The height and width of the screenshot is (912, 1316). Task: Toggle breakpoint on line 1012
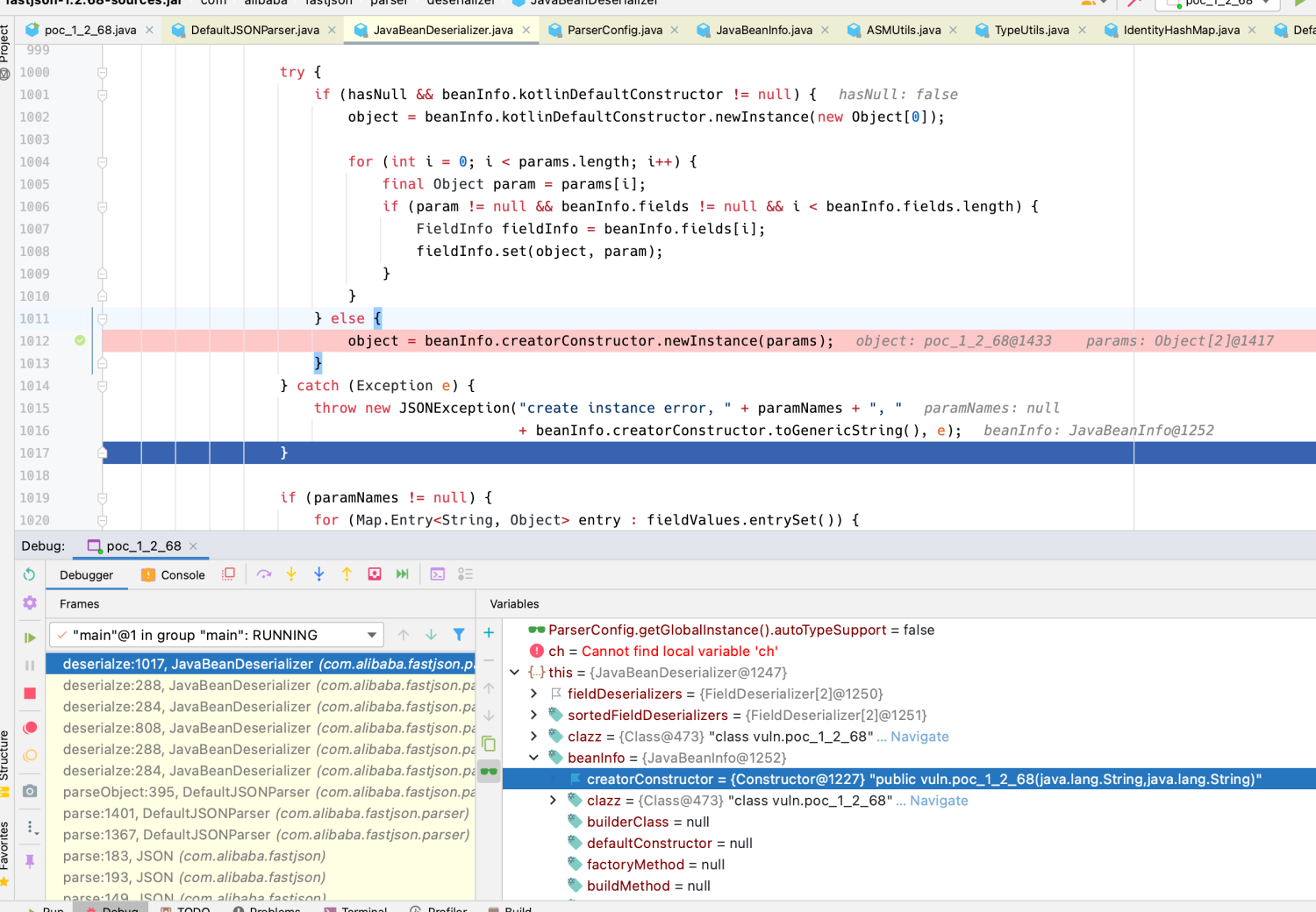[80, 340]
